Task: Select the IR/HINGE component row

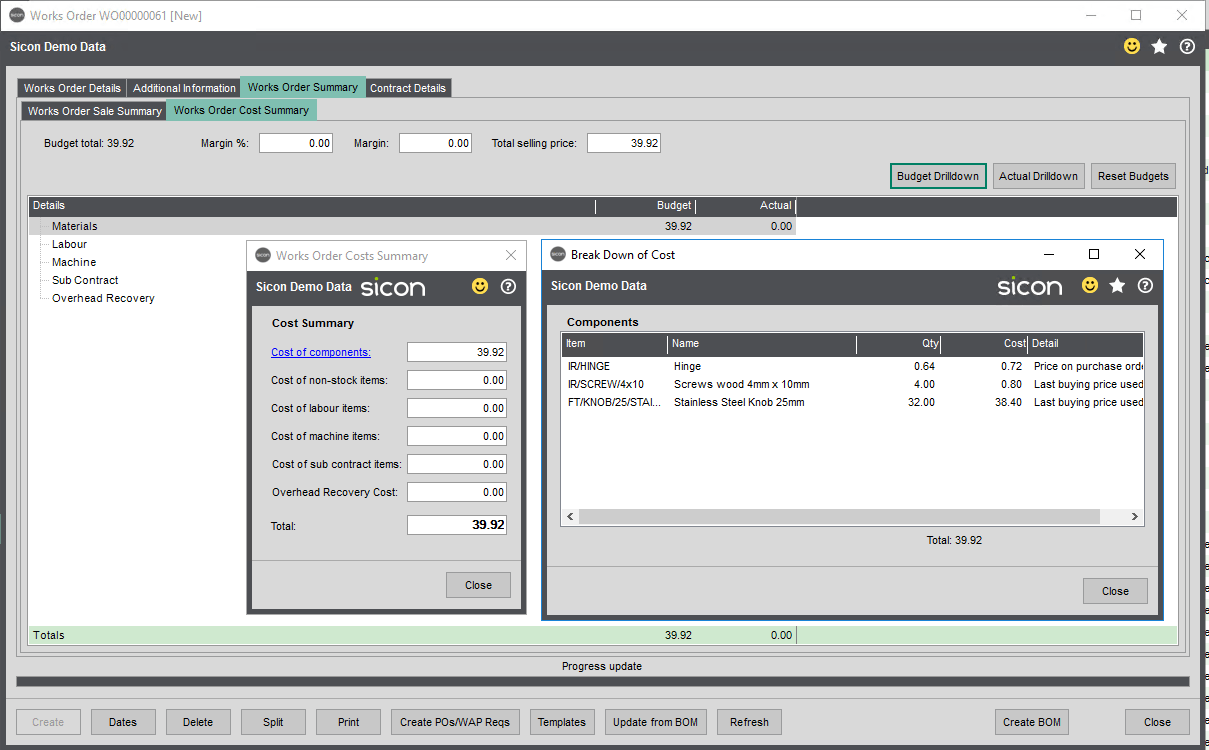Action: (x=852, y=366)
